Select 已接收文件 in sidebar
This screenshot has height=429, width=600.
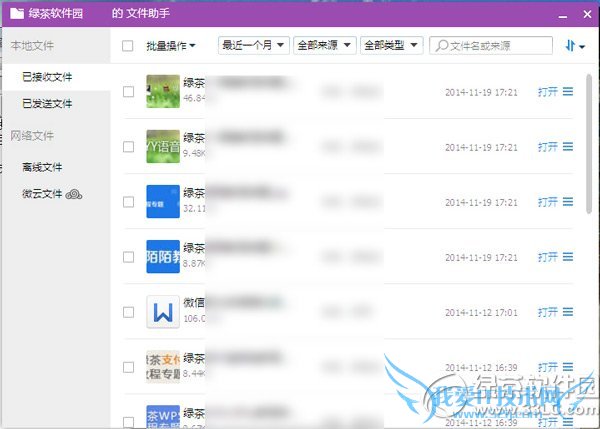coord(57,77)
